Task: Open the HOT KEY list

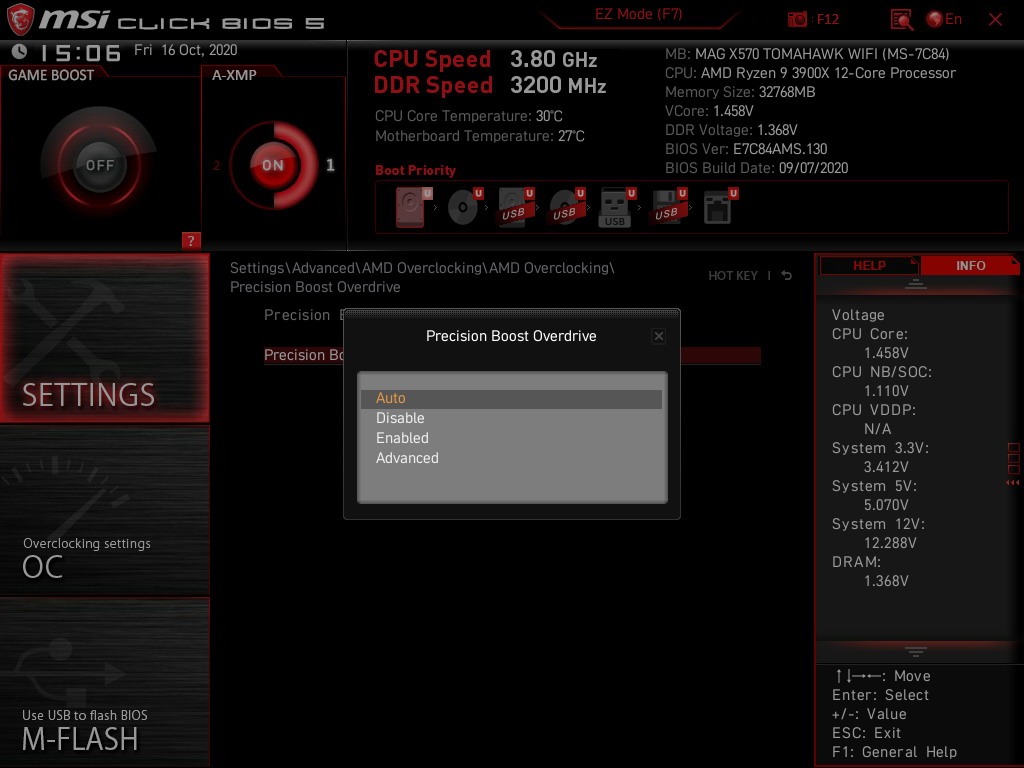Action: (x=733, y=276)
